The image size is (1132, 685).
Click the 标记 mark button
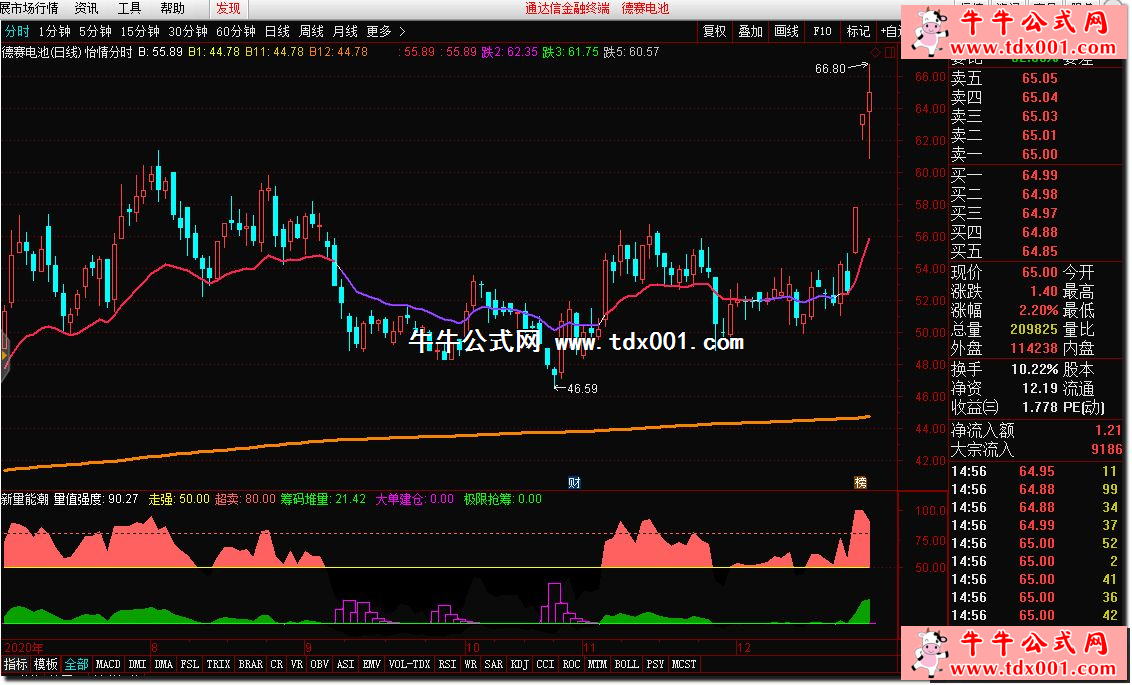(858, 32)
